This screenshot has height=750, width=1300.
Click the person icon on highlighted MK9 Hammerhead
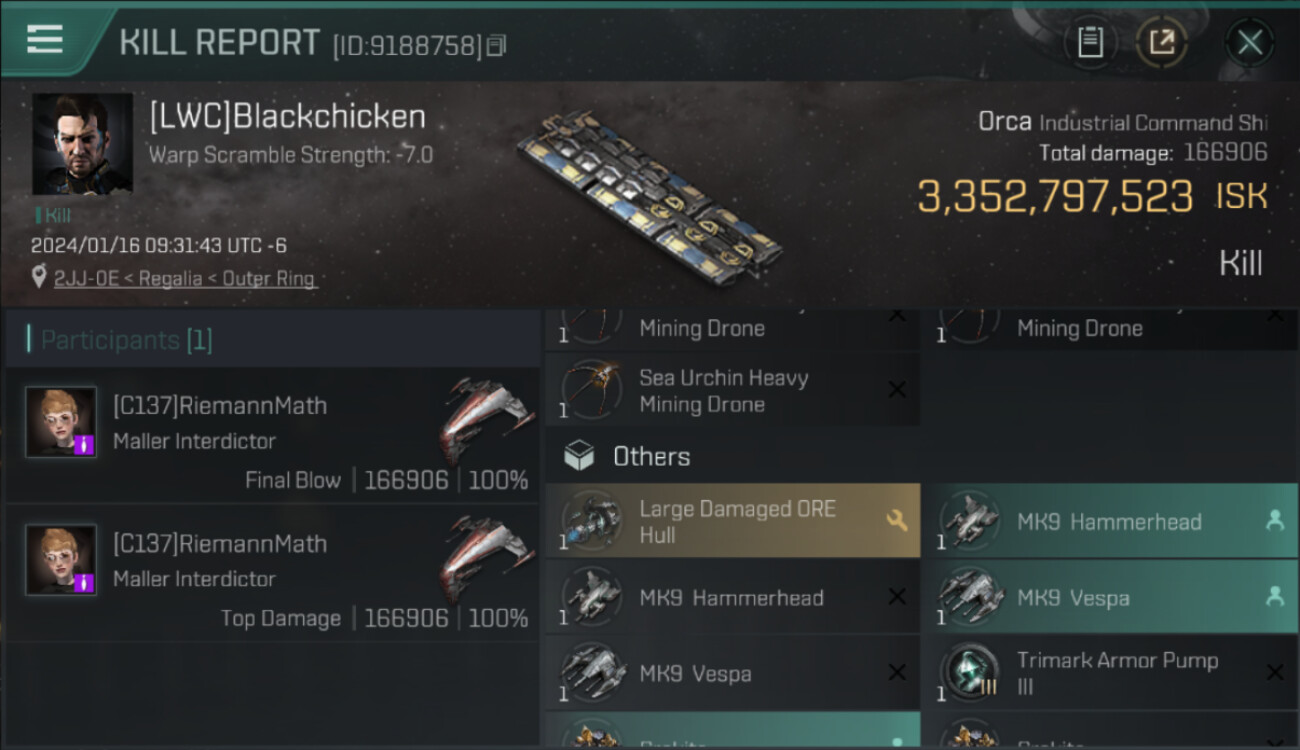[1274, 520]
